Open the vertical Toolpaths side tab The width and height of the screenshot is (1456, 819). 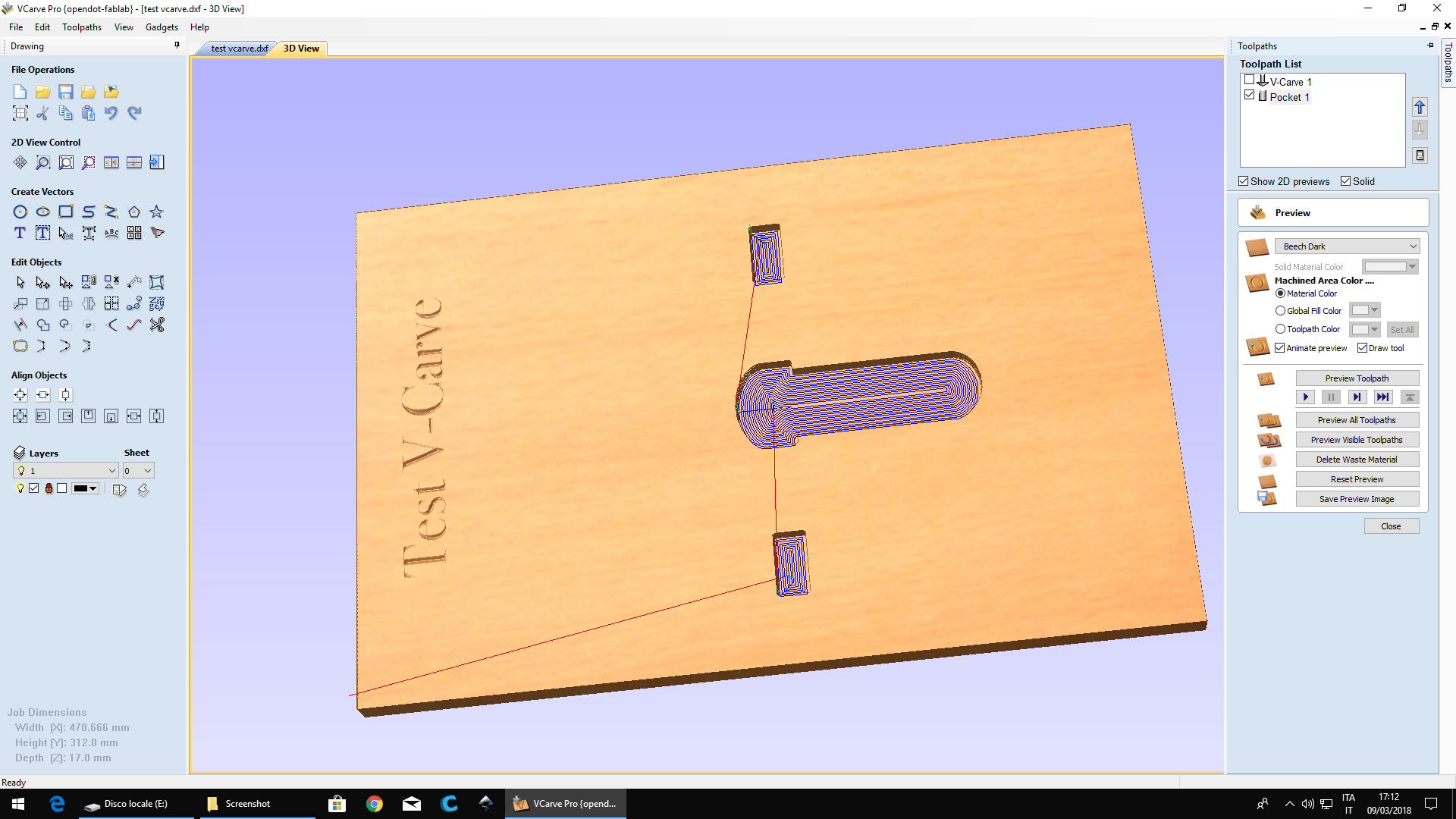coord(1448,63)
